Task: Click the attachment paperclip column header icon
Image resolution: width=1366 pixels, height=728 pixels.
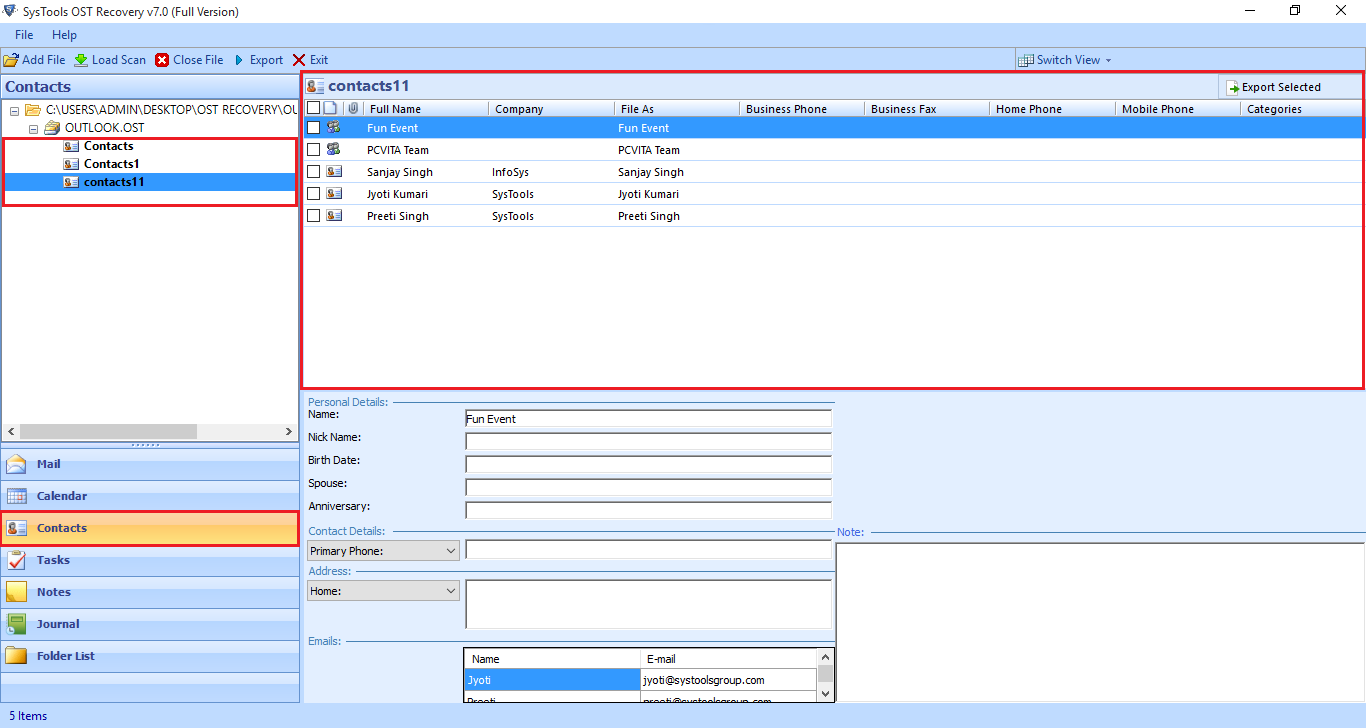Action: [x=352, y=108]
